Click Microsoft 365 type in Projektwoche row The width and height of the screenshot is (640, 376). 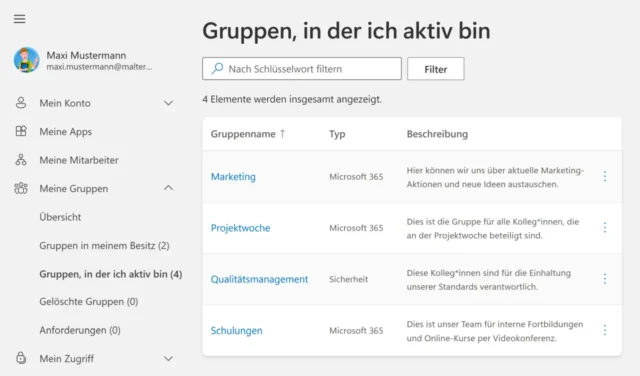point(356,228)
